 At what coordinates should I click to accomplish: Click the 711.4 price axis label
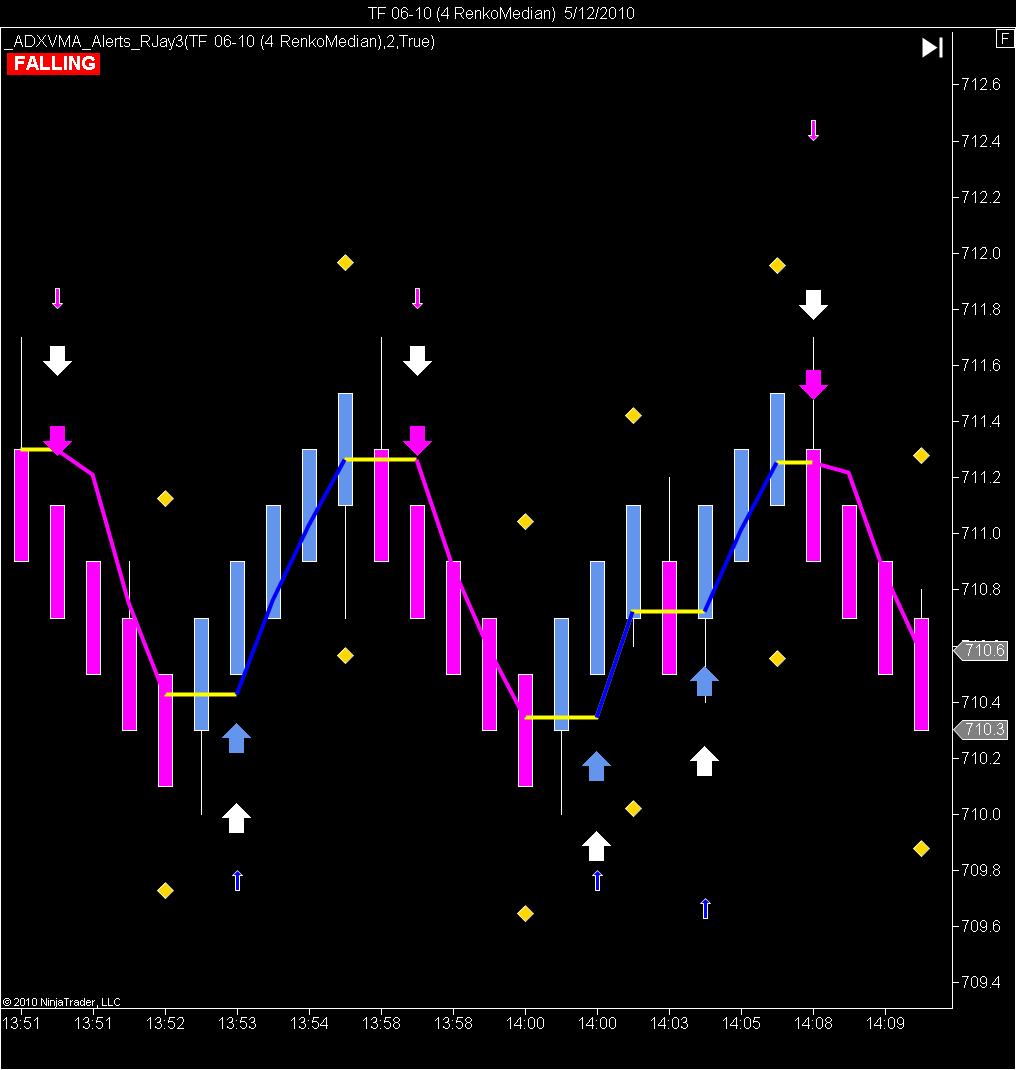[981, 422]
